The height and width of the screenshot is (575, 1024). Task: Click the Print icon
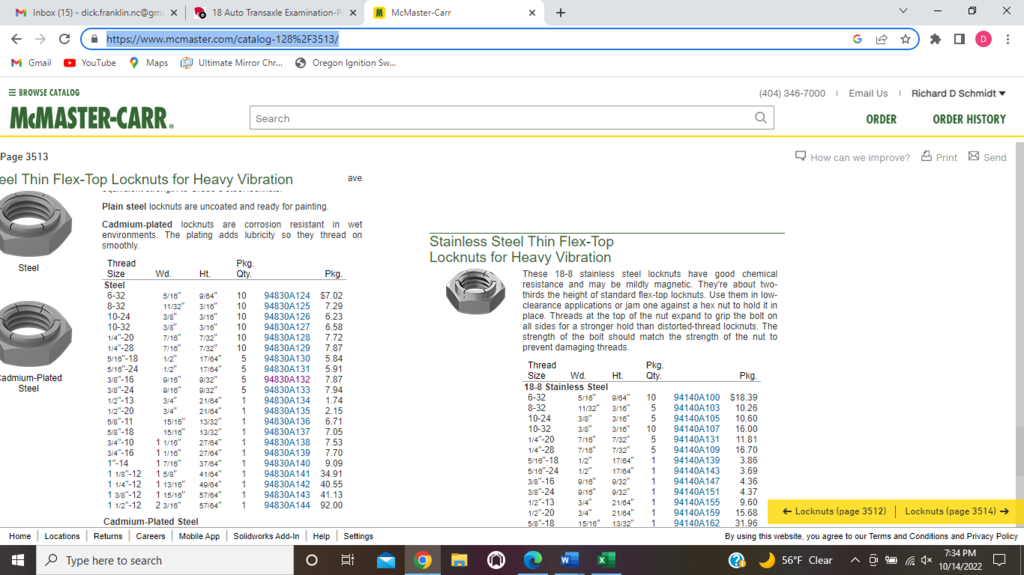tap(926, 156)
